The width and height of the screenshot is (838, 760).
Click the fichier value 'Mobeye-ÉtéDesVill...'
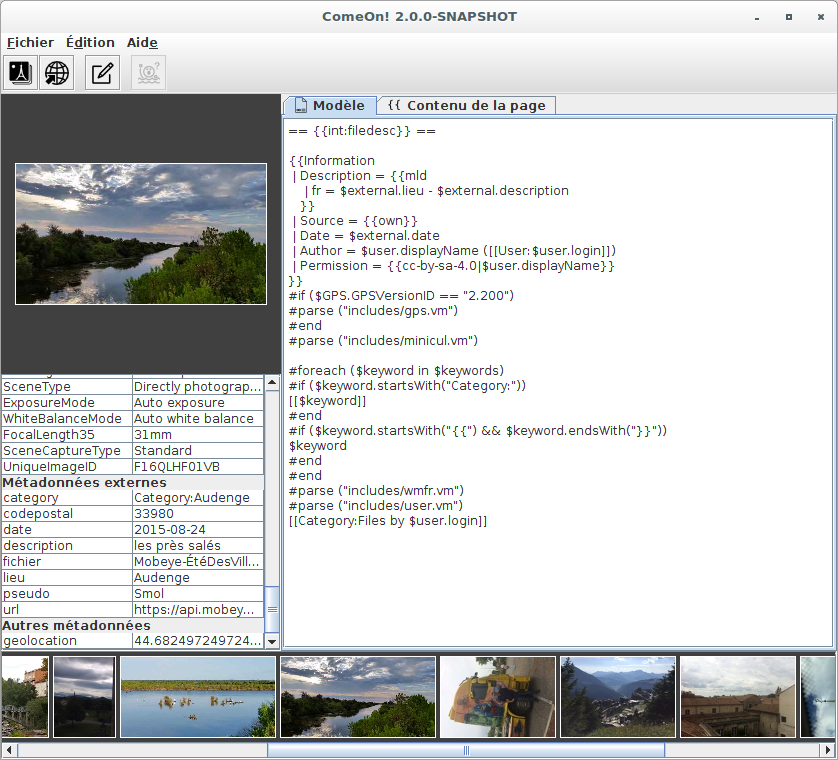coord(198,562)
